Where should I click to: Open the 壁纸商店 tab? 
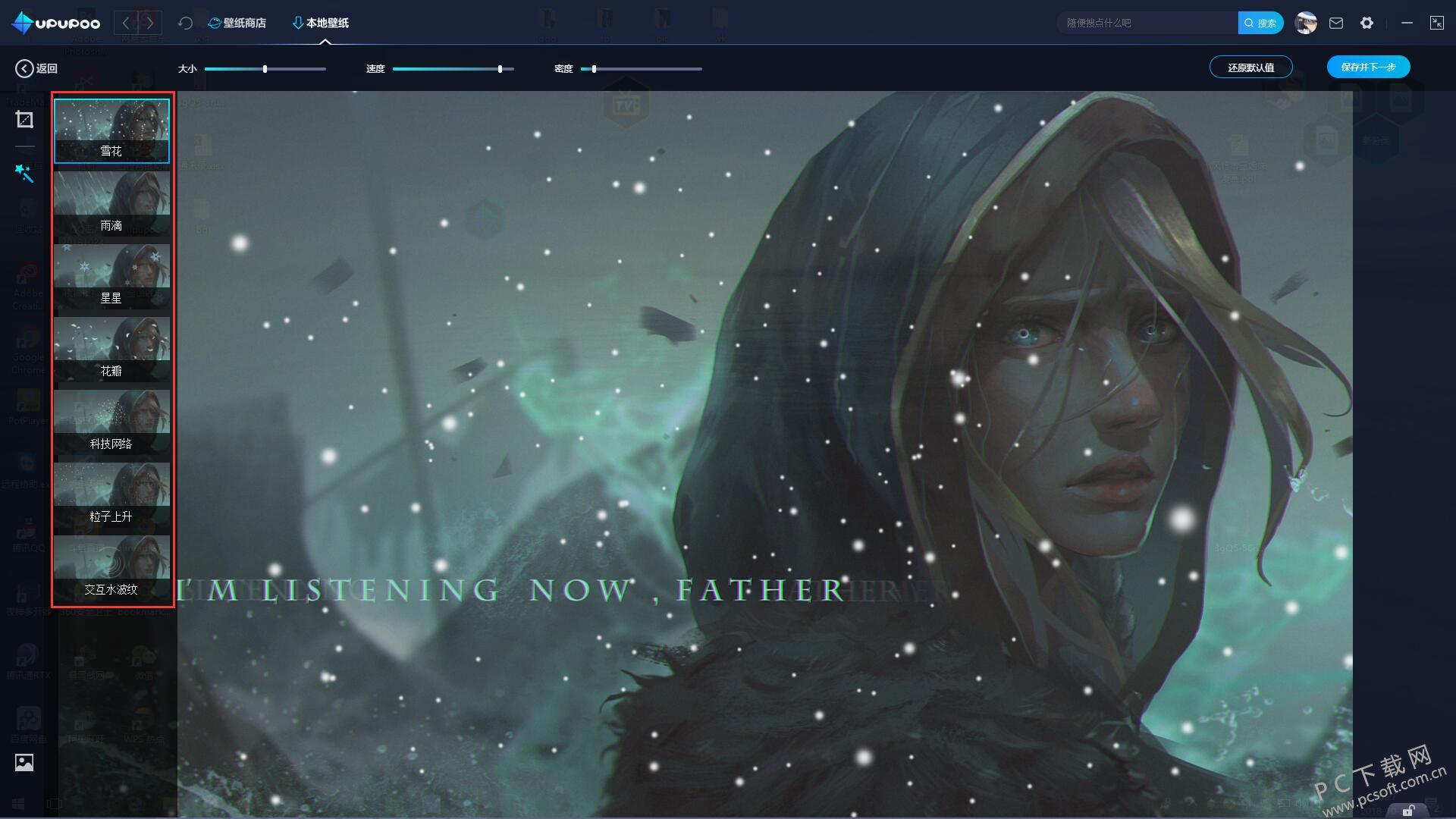[x=237, y=23]
